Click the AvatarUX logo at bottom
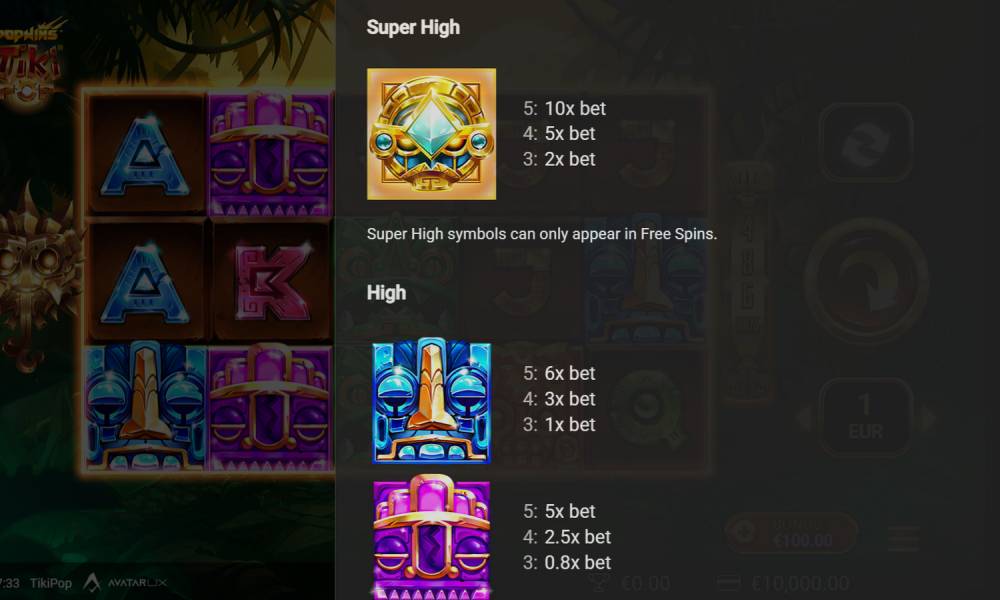Image resolution: width=1000 pixels, height=600 pixels. [x=125, y=582]
